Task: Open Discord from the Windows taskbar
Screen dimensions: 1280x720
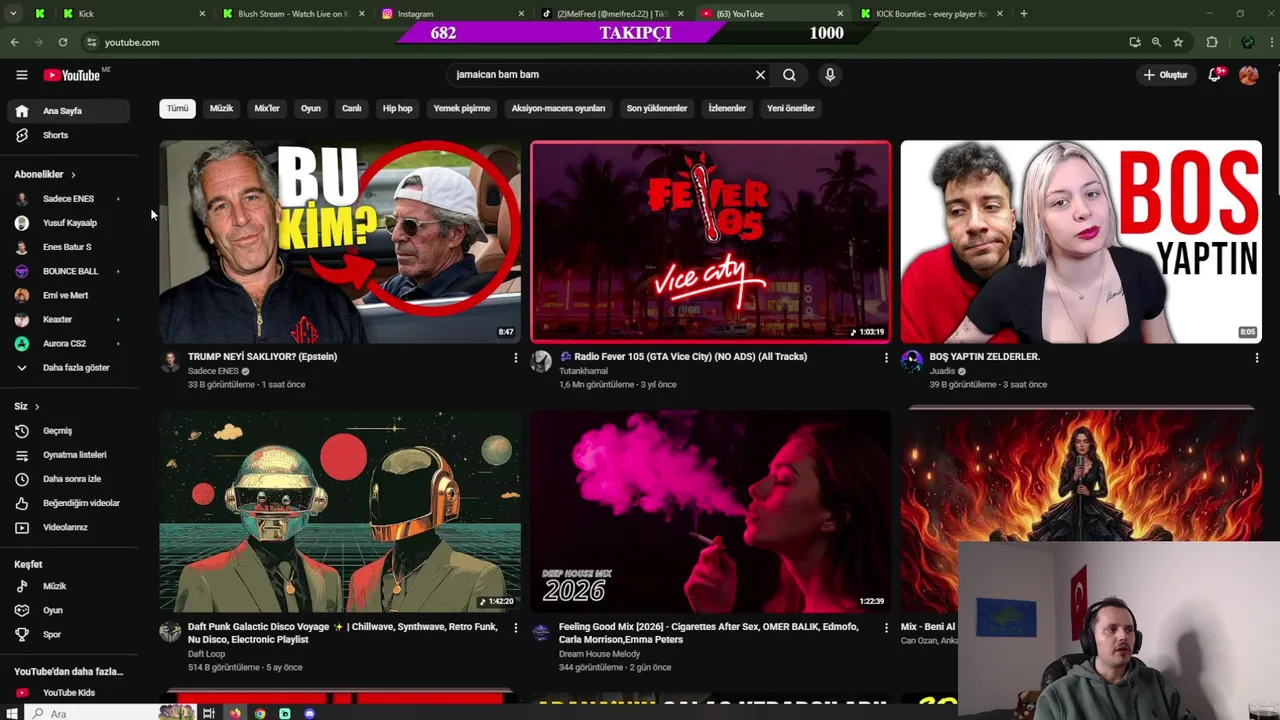Action: point(309,713)
